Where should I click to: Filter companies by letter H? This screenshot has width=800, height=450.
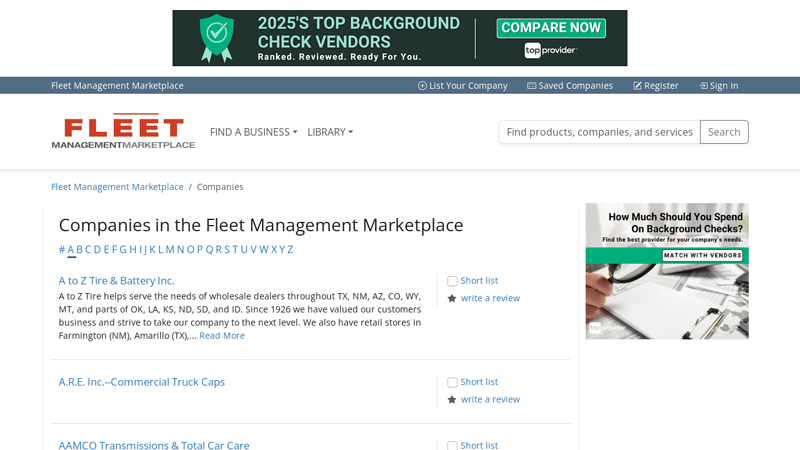coord(133,249)
